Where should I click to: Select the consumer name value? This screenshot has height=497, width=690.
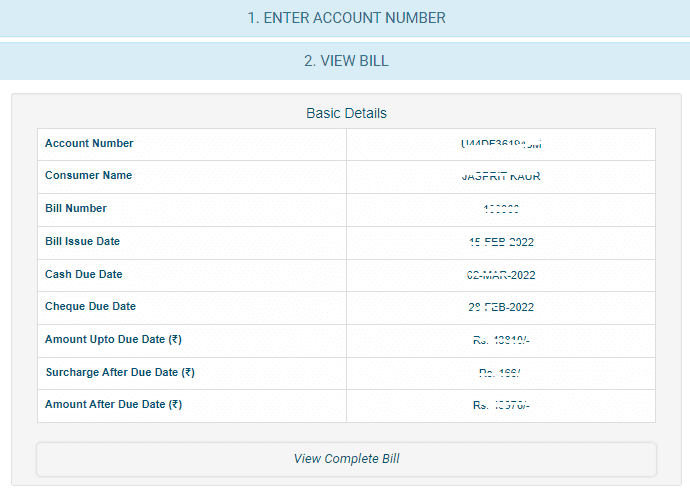[501, 177]
